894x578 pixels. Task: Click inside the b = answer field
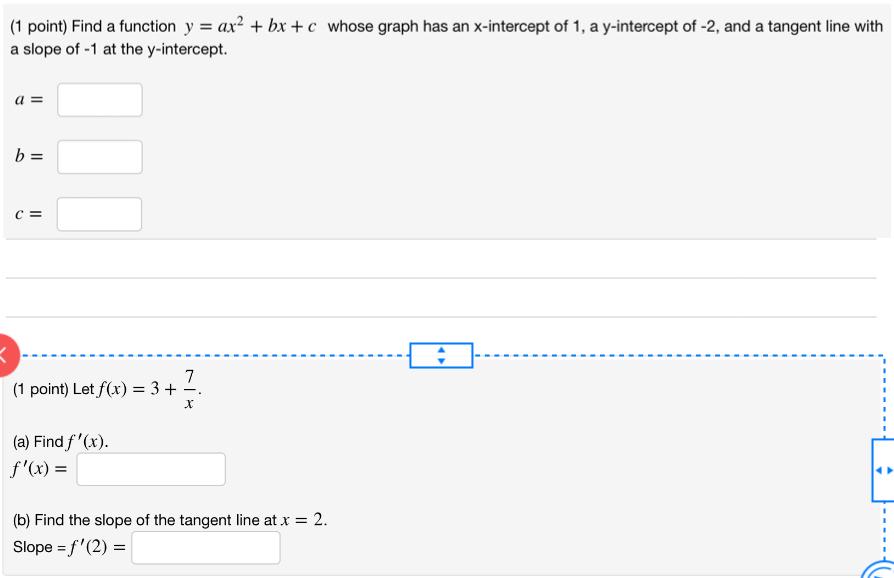(x=99, y=157)
